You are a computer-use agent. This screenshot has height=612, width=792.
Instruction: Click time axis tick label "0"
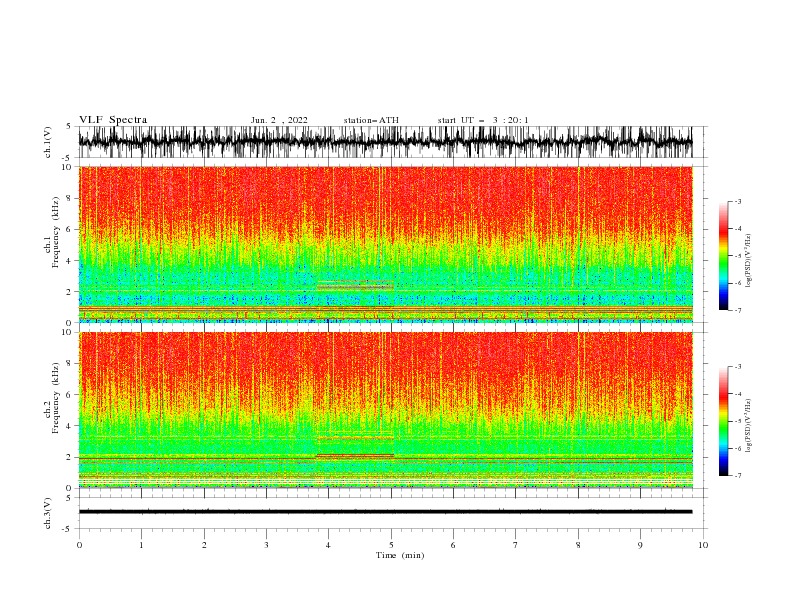(79, 545)
